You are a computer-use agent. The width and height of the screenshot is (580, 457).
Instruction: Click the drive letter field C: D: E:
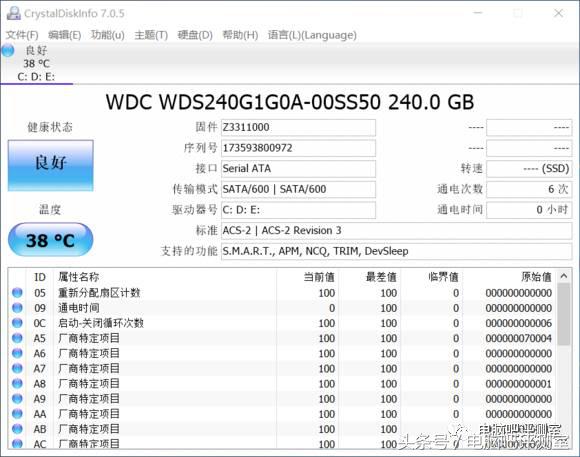pyautogui.click(x=298, y=210)
